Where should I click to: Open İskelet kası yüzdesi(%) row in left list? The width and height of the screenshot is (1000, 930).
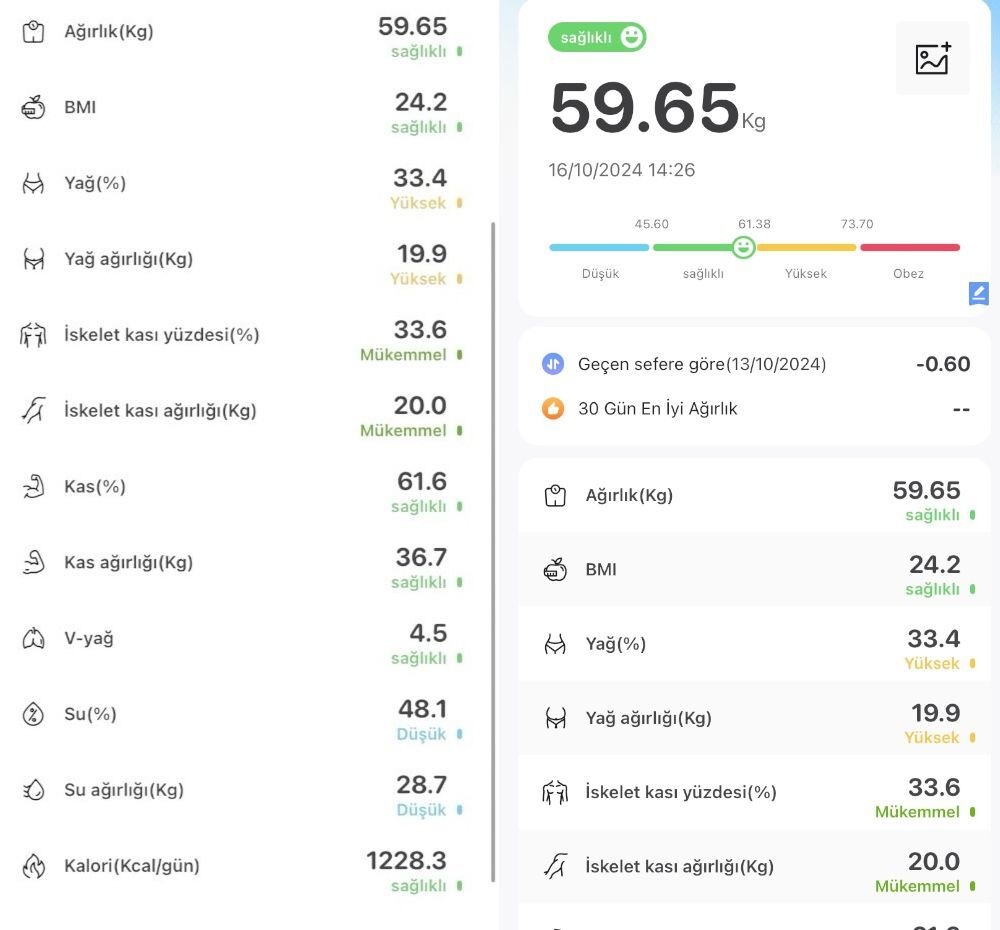[240, 335]
